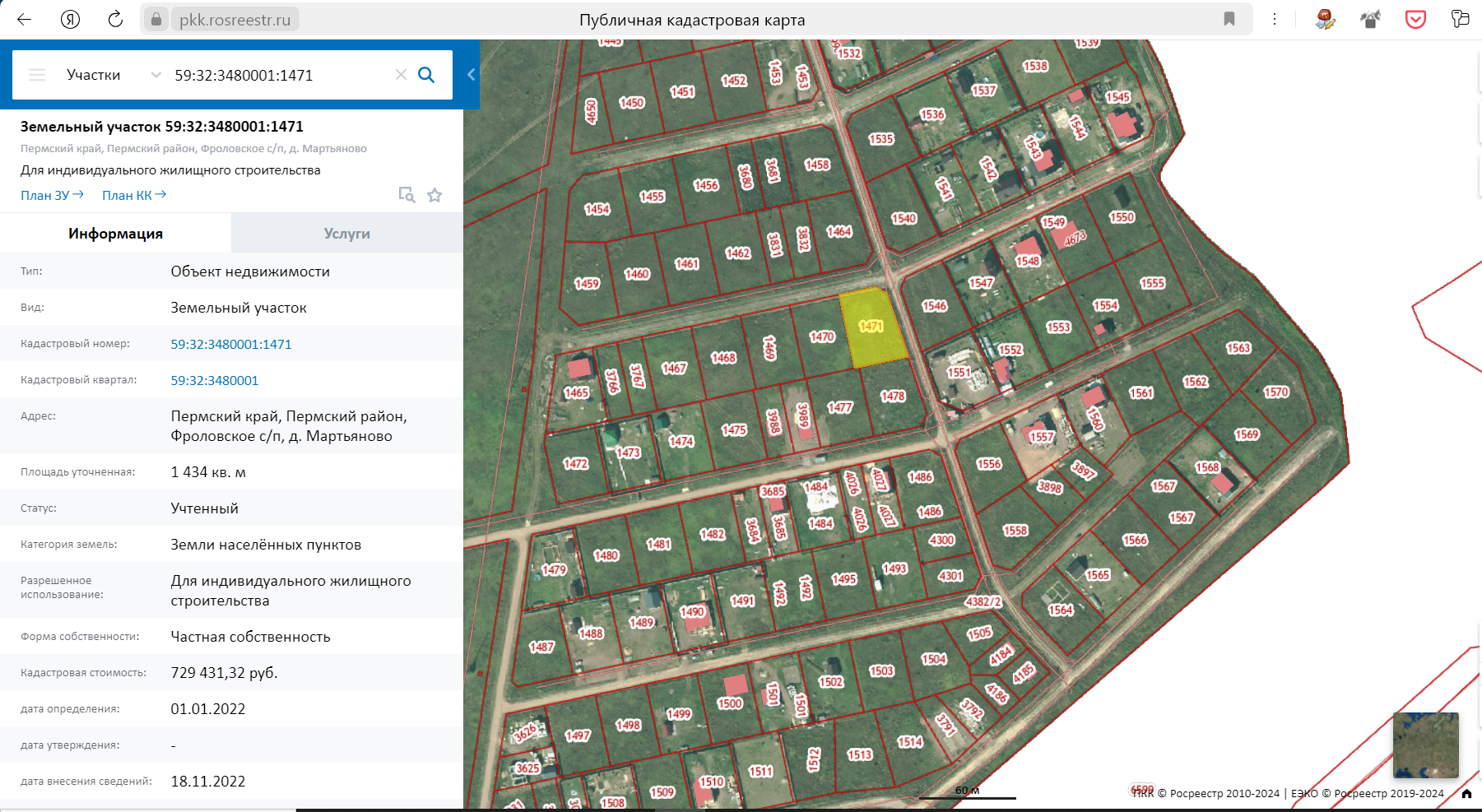Switch to the Услуги tab
Viewport: 1482px width, 812px height.
(x=346, y=234)
